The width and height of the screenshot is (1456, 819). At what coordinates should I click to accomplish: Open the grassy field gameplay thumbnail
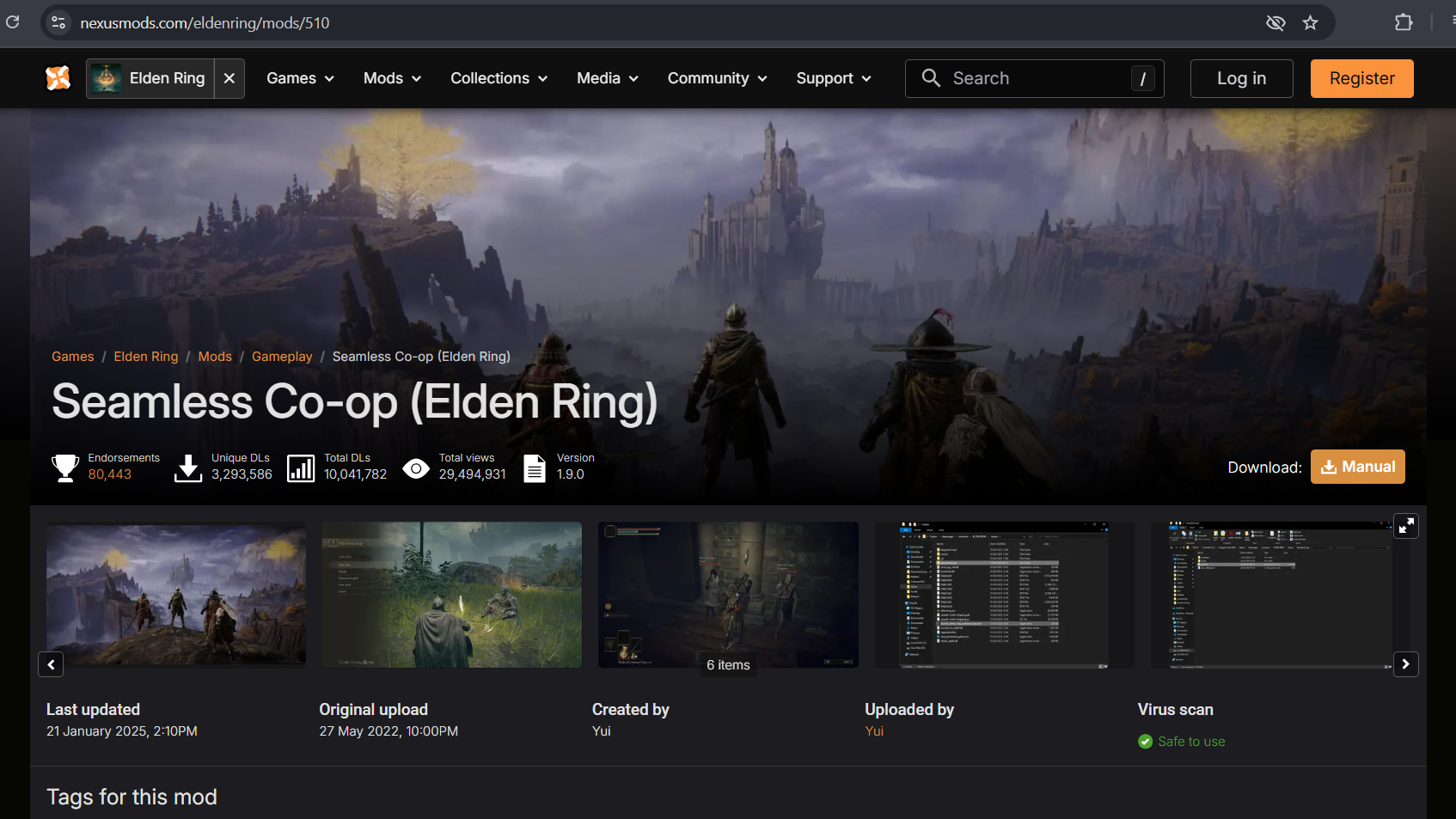point(452,594)
